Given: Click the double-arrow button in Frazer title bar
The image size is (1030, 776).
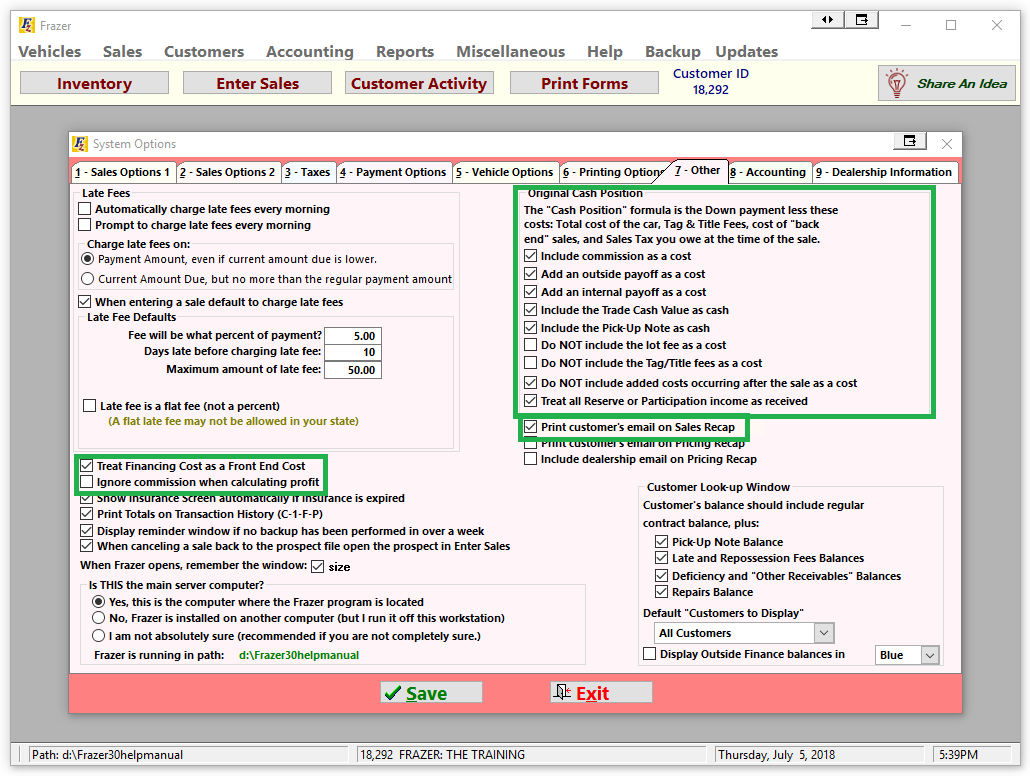Looking at the screenshot, I should [x=828, y=20].
